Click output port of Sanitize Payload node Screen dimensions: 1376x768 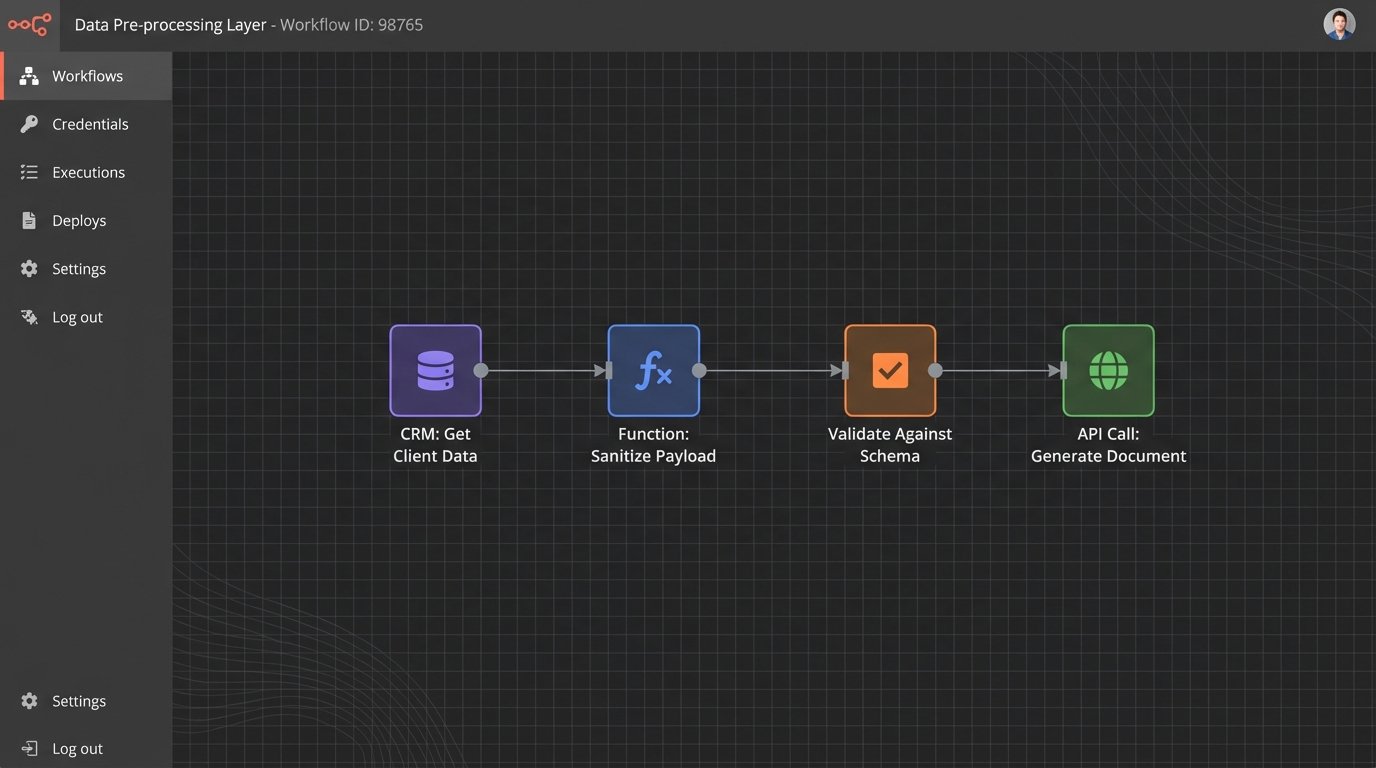coord(699,370)
